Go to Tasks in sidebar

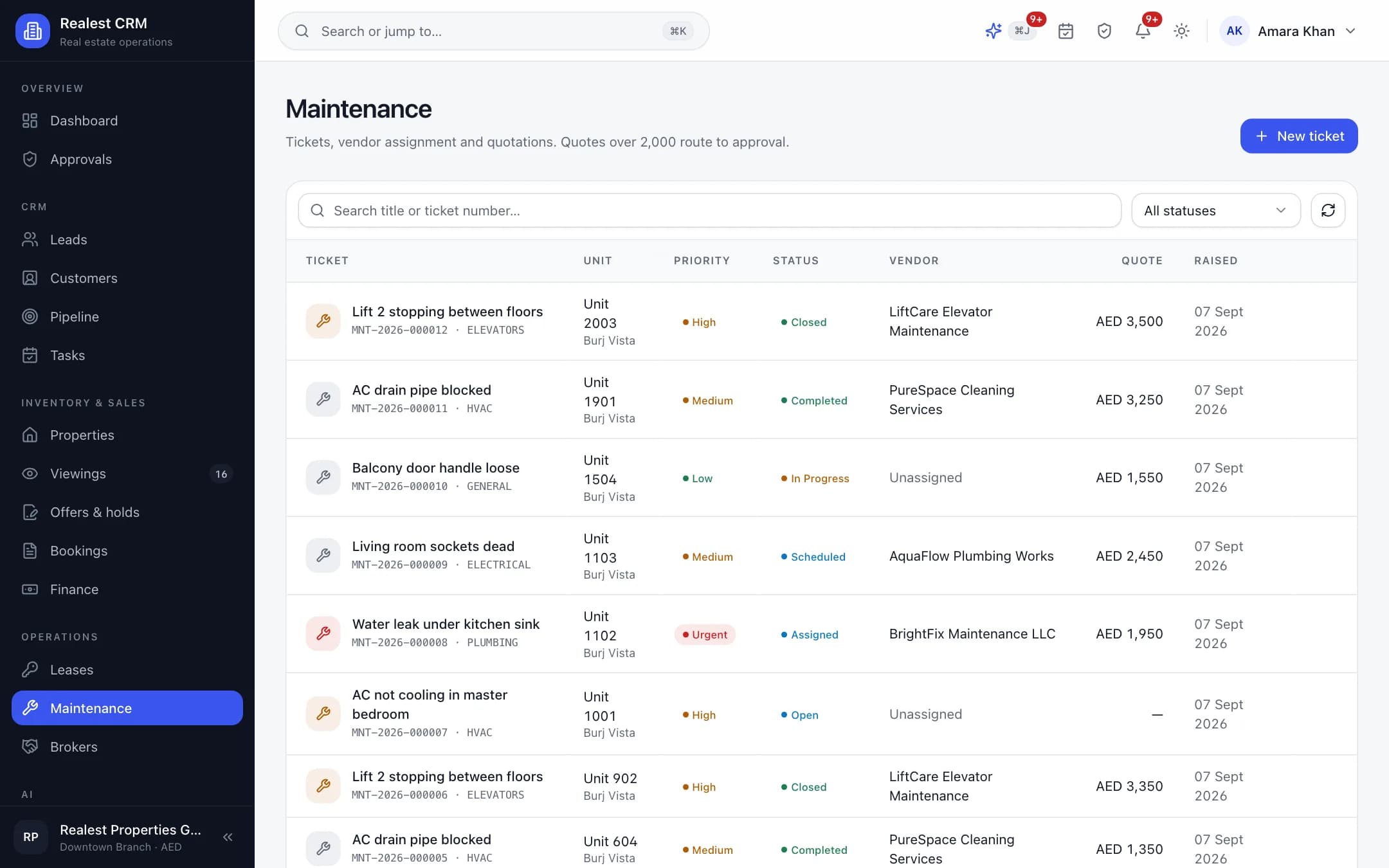coord(127,356)
